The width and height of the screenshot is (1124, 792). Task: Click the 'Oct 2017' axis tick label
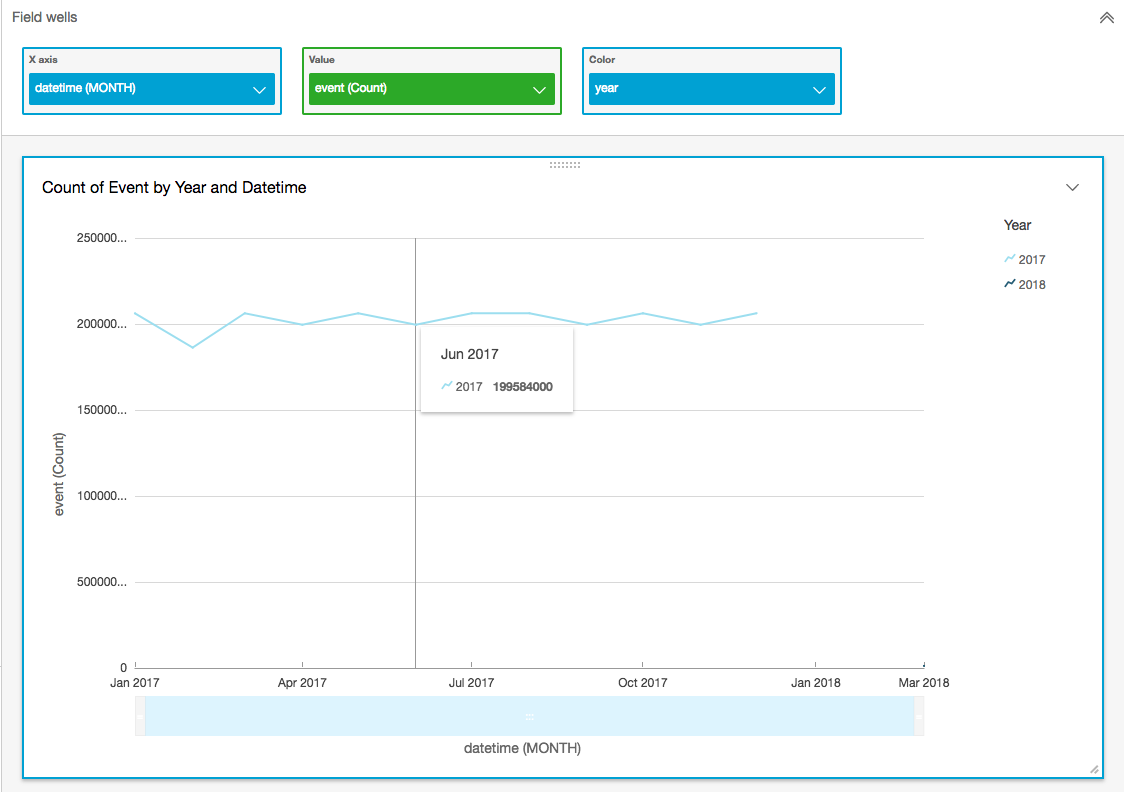[642, 683]
